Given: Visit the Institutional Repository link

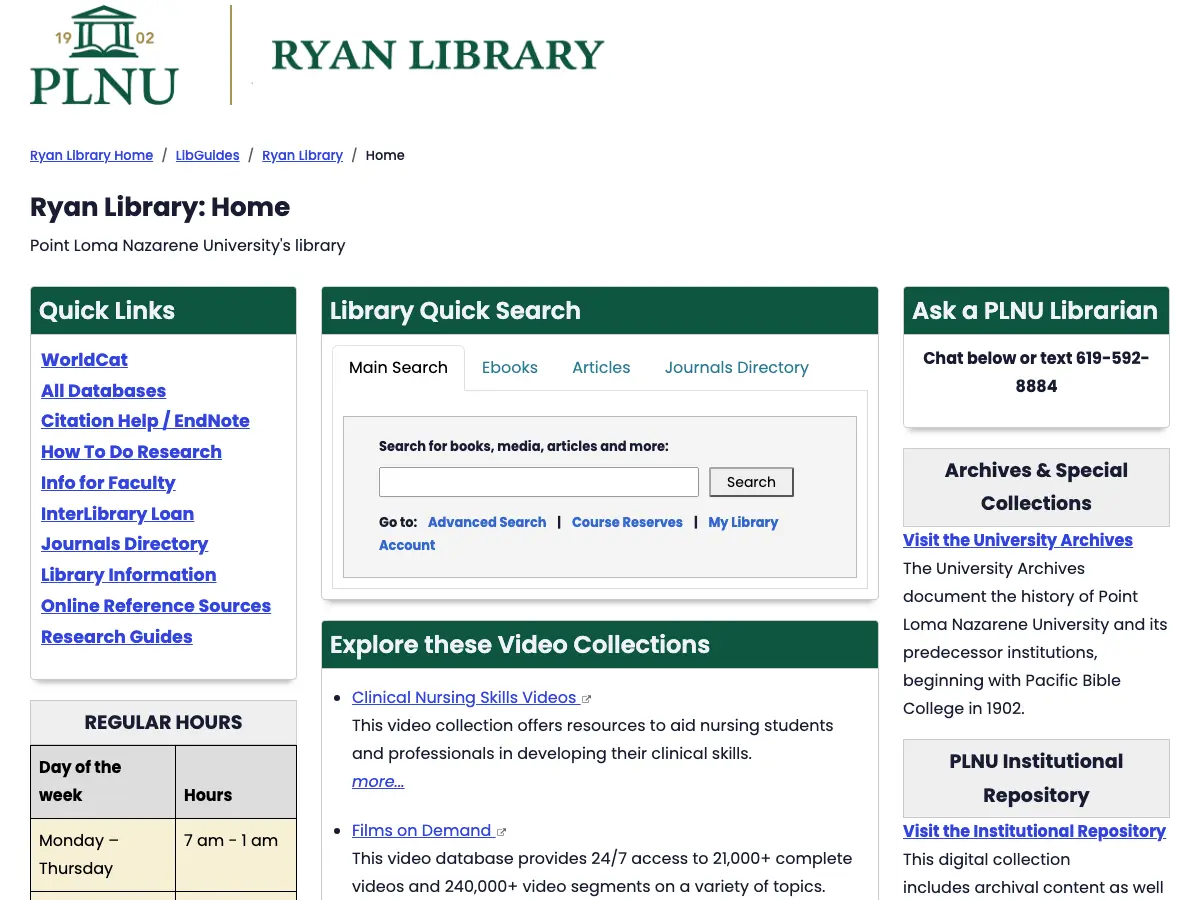Looking at the screenshot, I should 1034,831.
